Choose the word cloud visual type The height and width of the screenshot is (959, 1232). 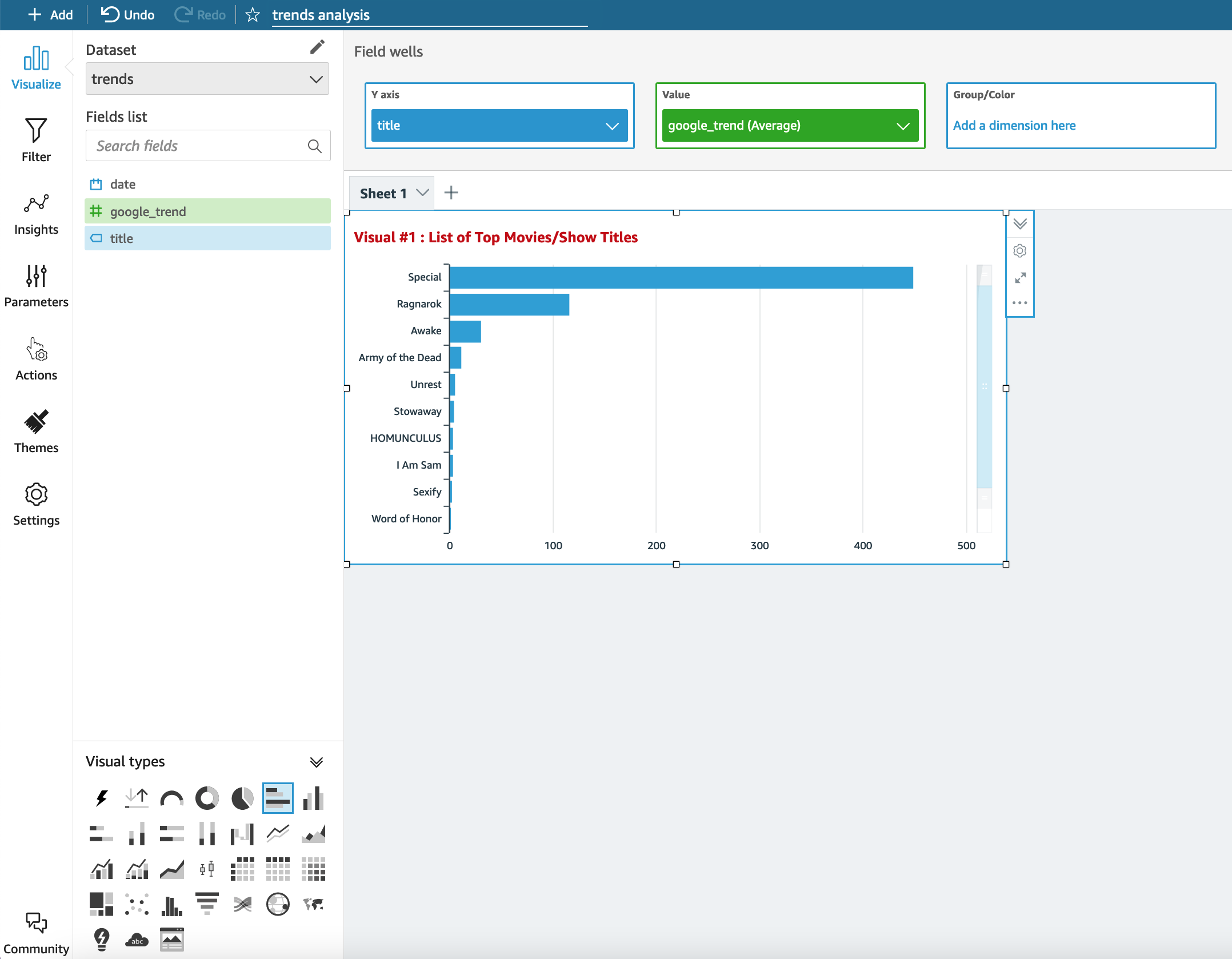[x=137, y=940]
